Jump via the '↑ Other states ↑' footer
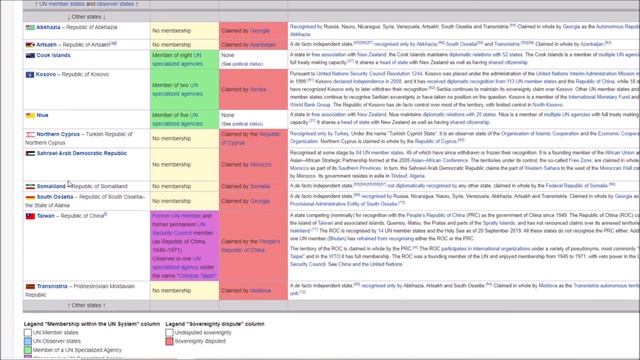Screen dimensions: 640x360 (x=86, y=305)
